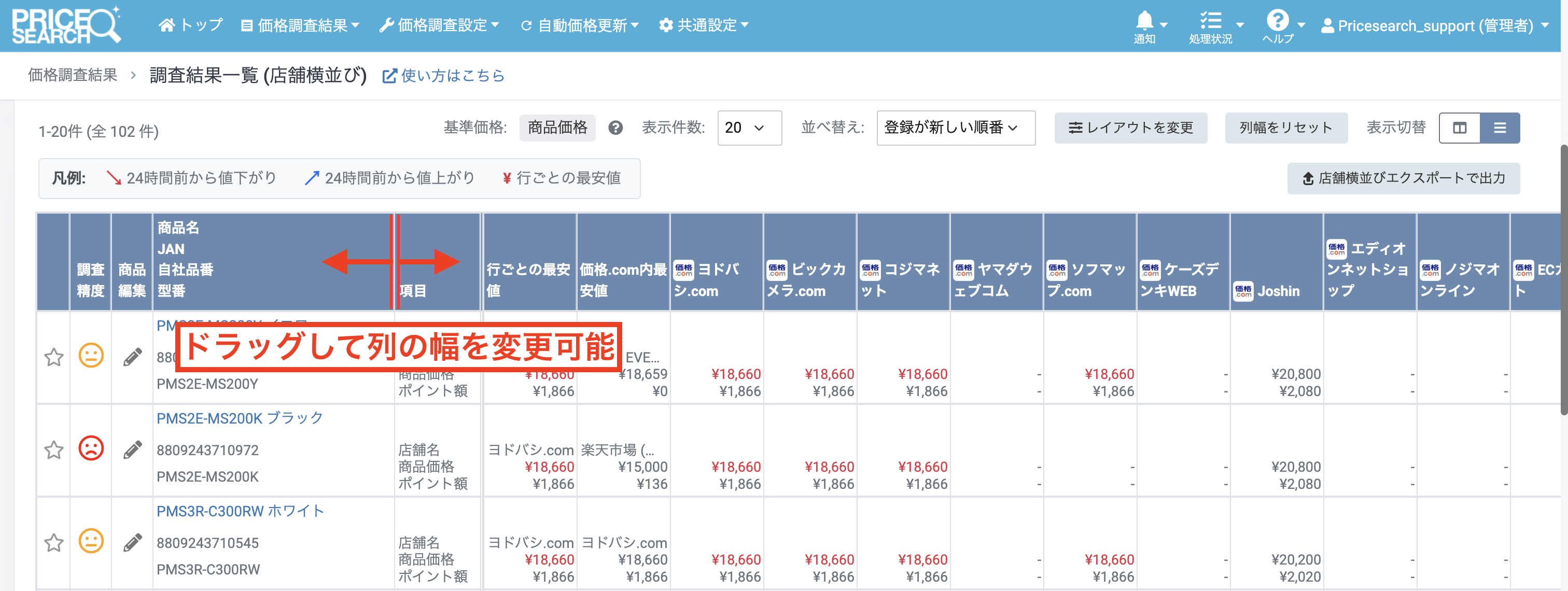Switch to column split view icon
The image size is (1568, 591).
point(1460,128)
